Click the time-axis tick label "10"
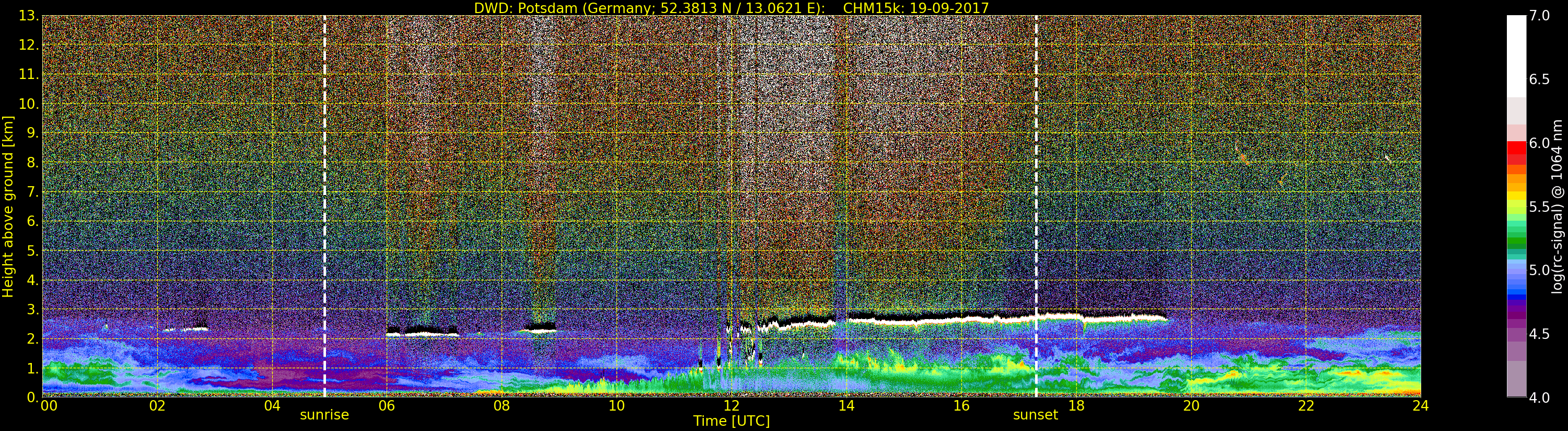This screenshot has width=1568, height=431. 617,405
